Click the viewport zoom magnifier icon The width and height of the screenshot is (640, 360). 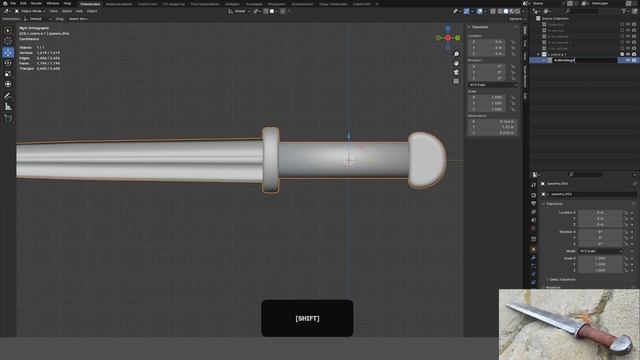[x=456, y=54]
